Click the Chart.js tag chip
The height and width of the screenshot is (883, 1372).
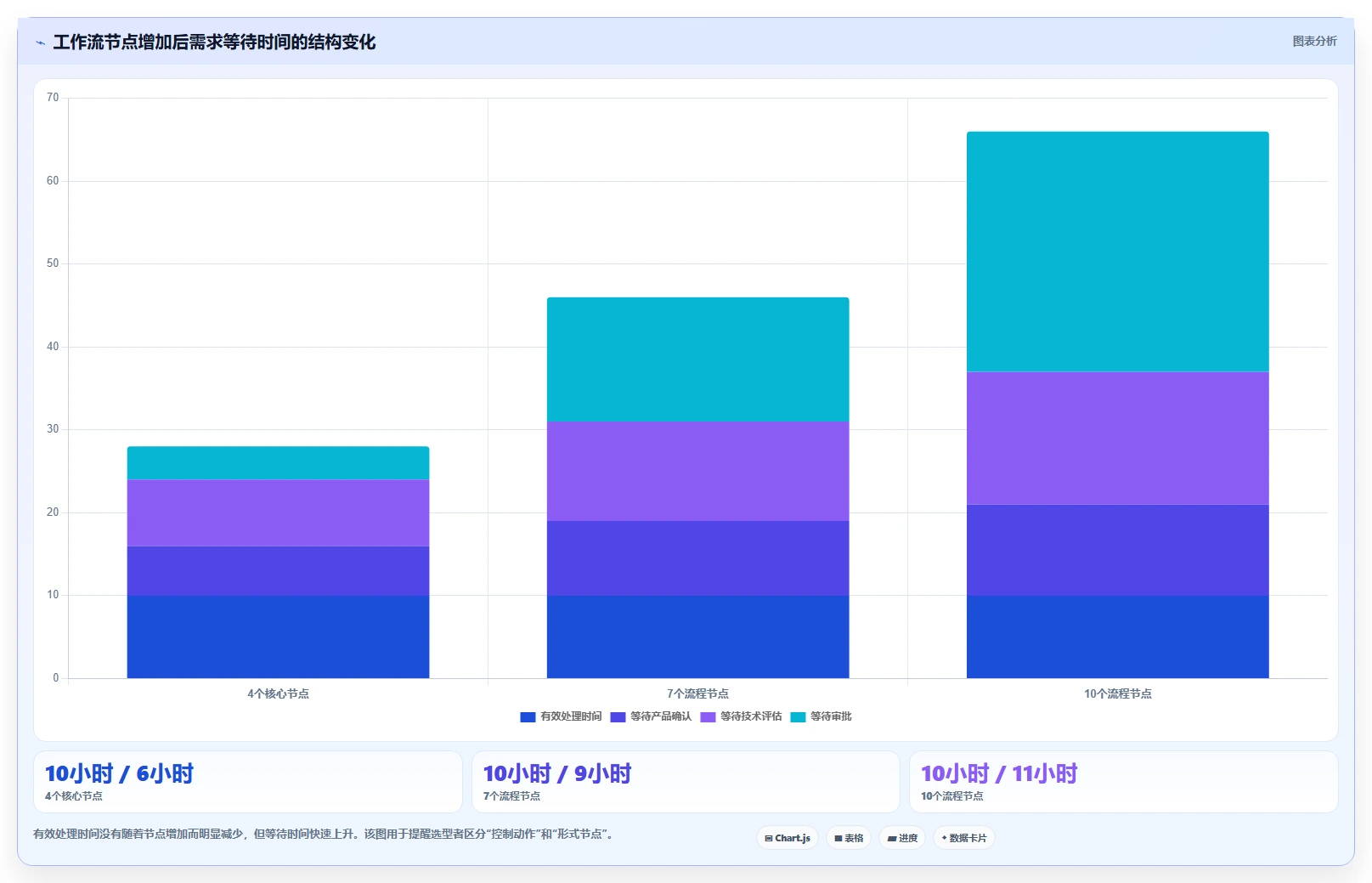pyautogui.click(x=788, y=838)
